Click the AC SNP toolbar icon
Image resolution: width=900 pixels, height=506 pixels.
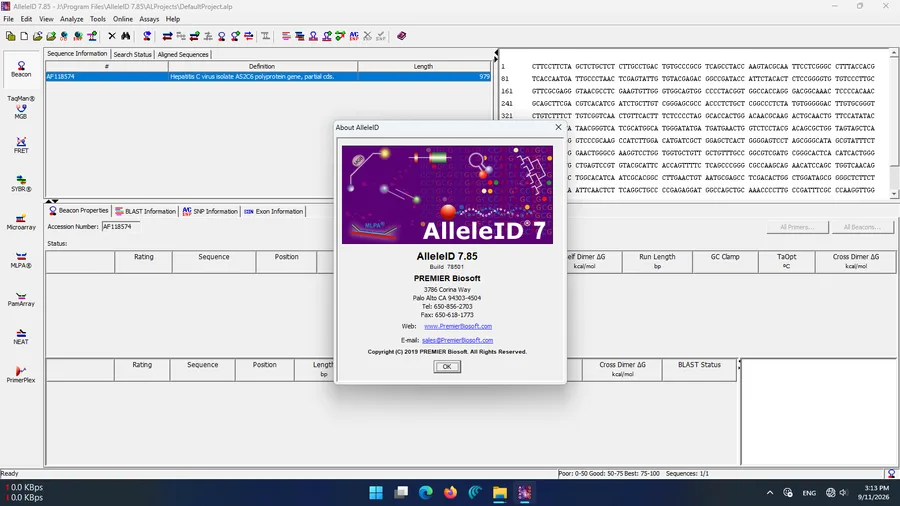(354, 36)
